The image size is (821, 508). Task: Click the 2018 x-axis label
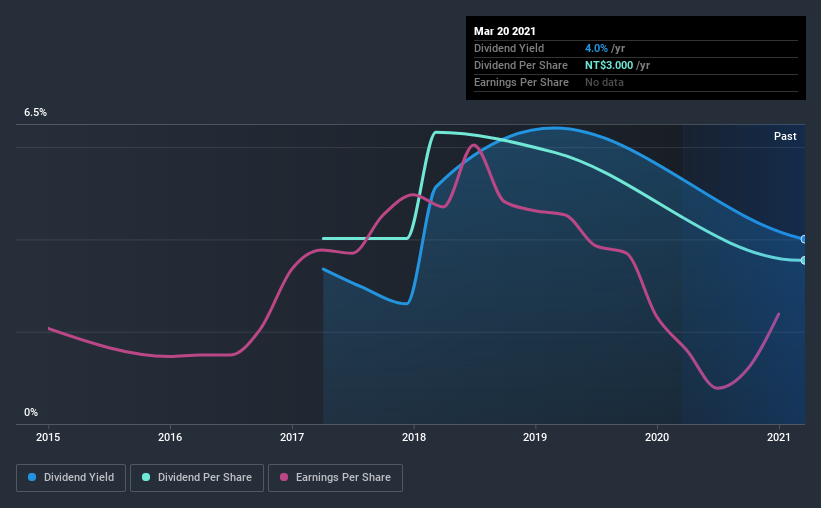coord(414,437)
